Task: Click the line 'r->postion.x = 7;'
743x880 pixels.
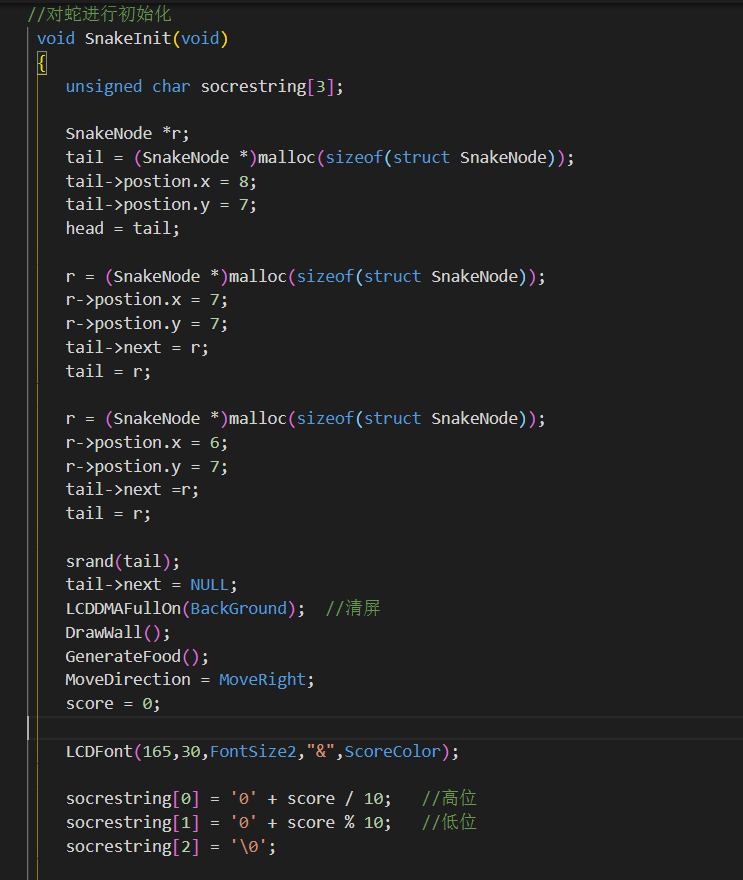Action: pos(146,300)
